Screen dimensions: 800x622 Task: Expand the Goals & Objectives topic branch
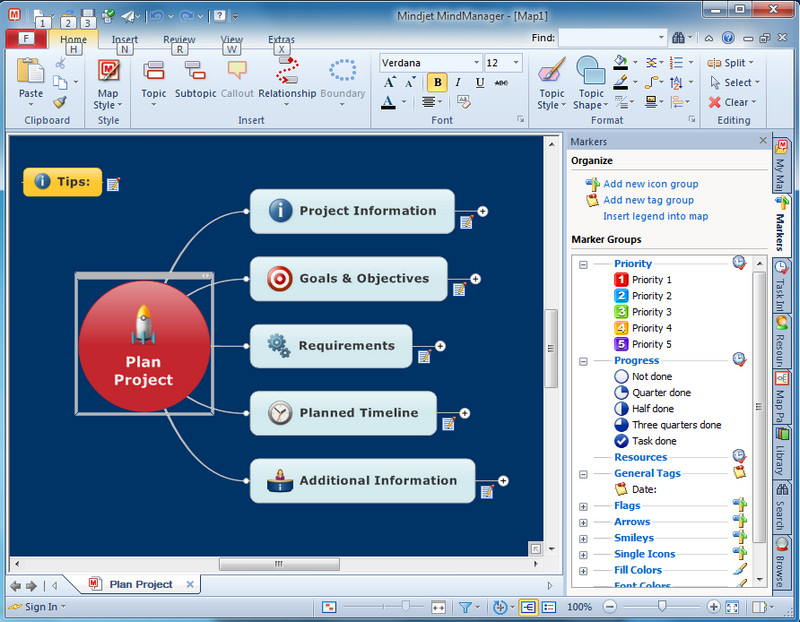pos(476,279)
